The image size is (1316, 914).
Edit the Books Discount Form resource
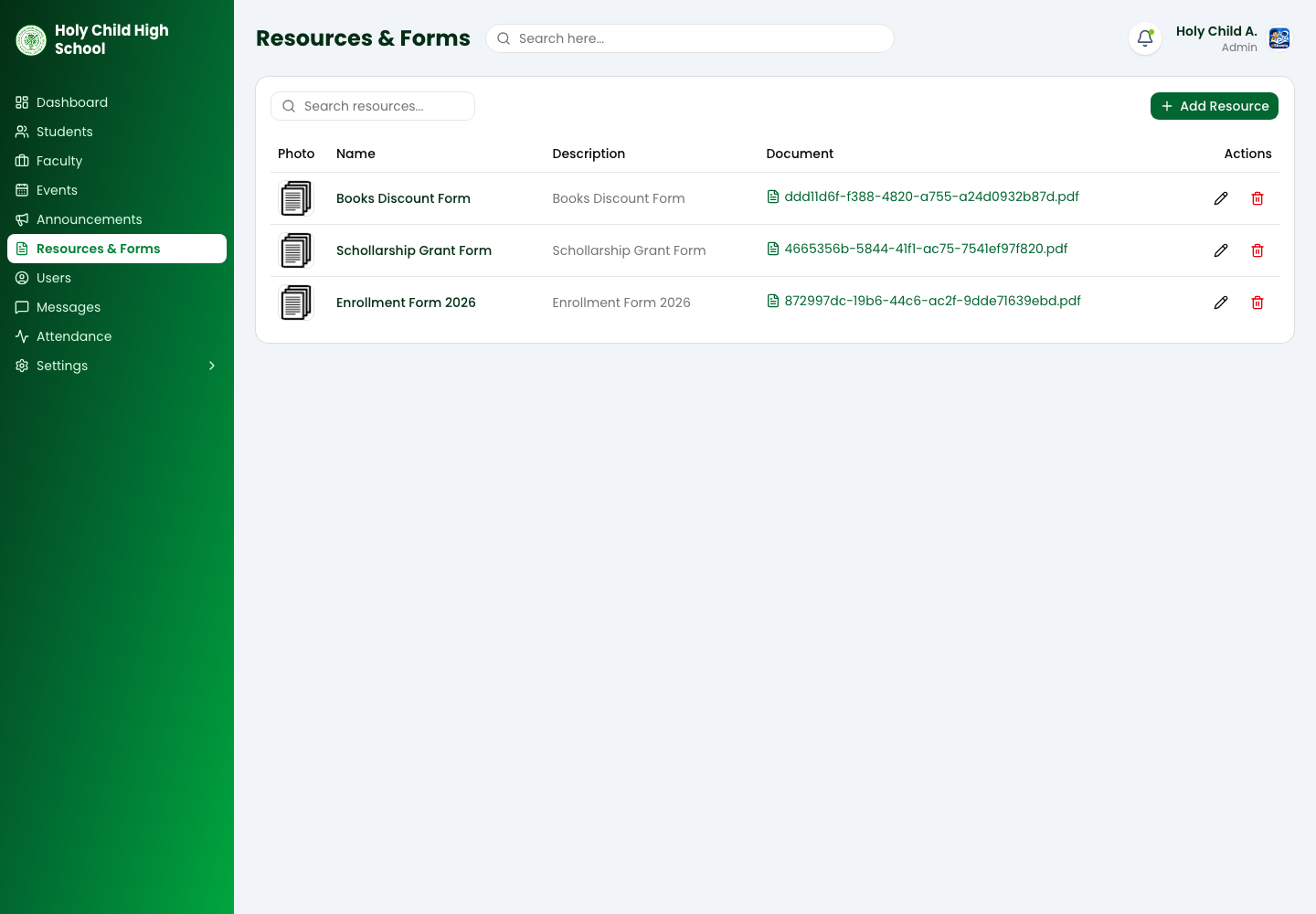1221,198
